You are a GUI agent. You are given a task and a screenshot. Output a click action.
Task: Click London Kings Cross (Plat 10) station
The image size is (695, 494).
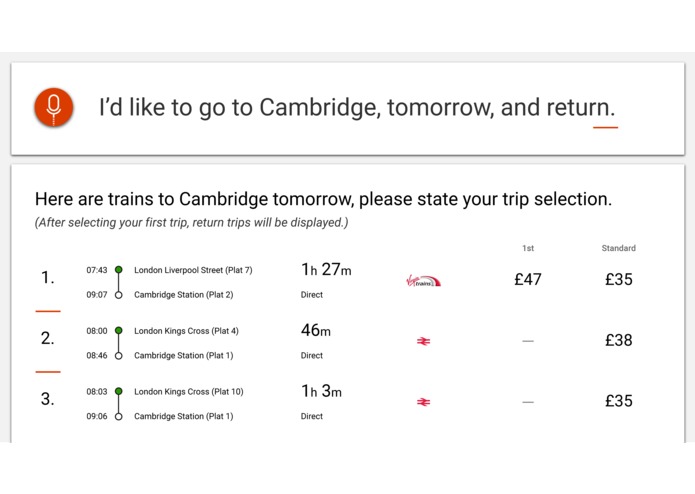188,392
